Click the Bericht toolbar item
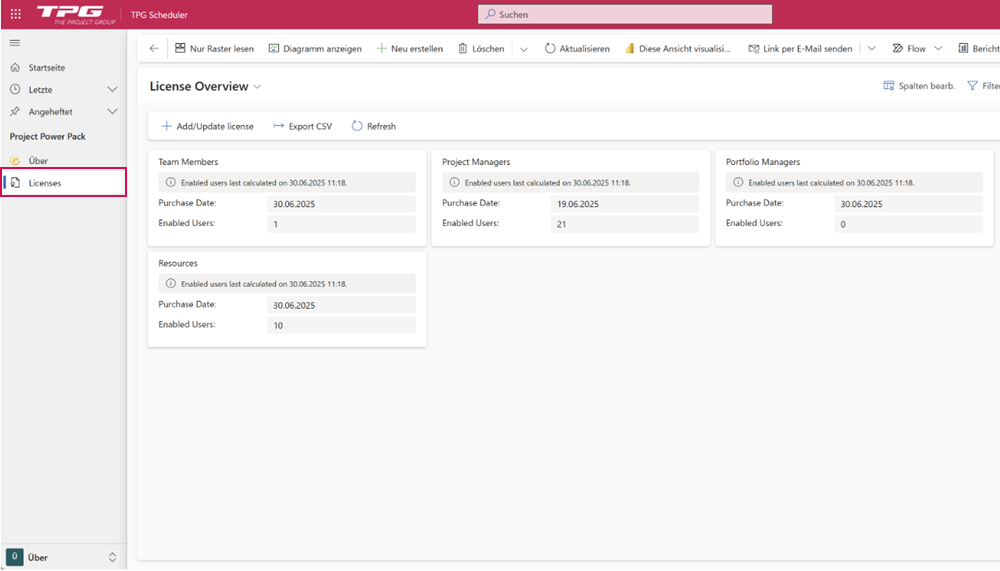 pos(979,48)
